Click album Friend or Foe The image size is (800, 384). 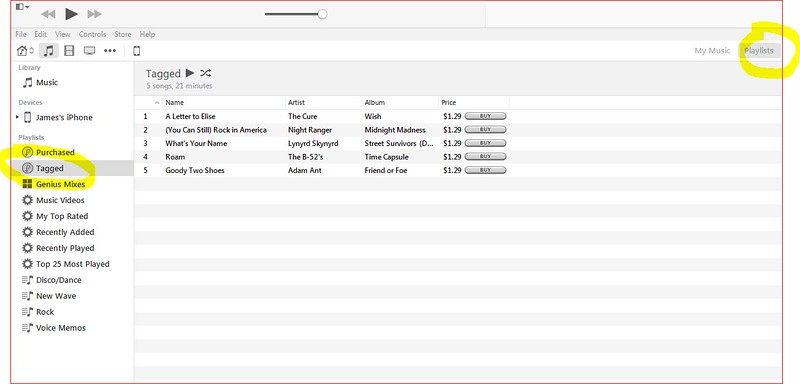click(x=386, y=170)
